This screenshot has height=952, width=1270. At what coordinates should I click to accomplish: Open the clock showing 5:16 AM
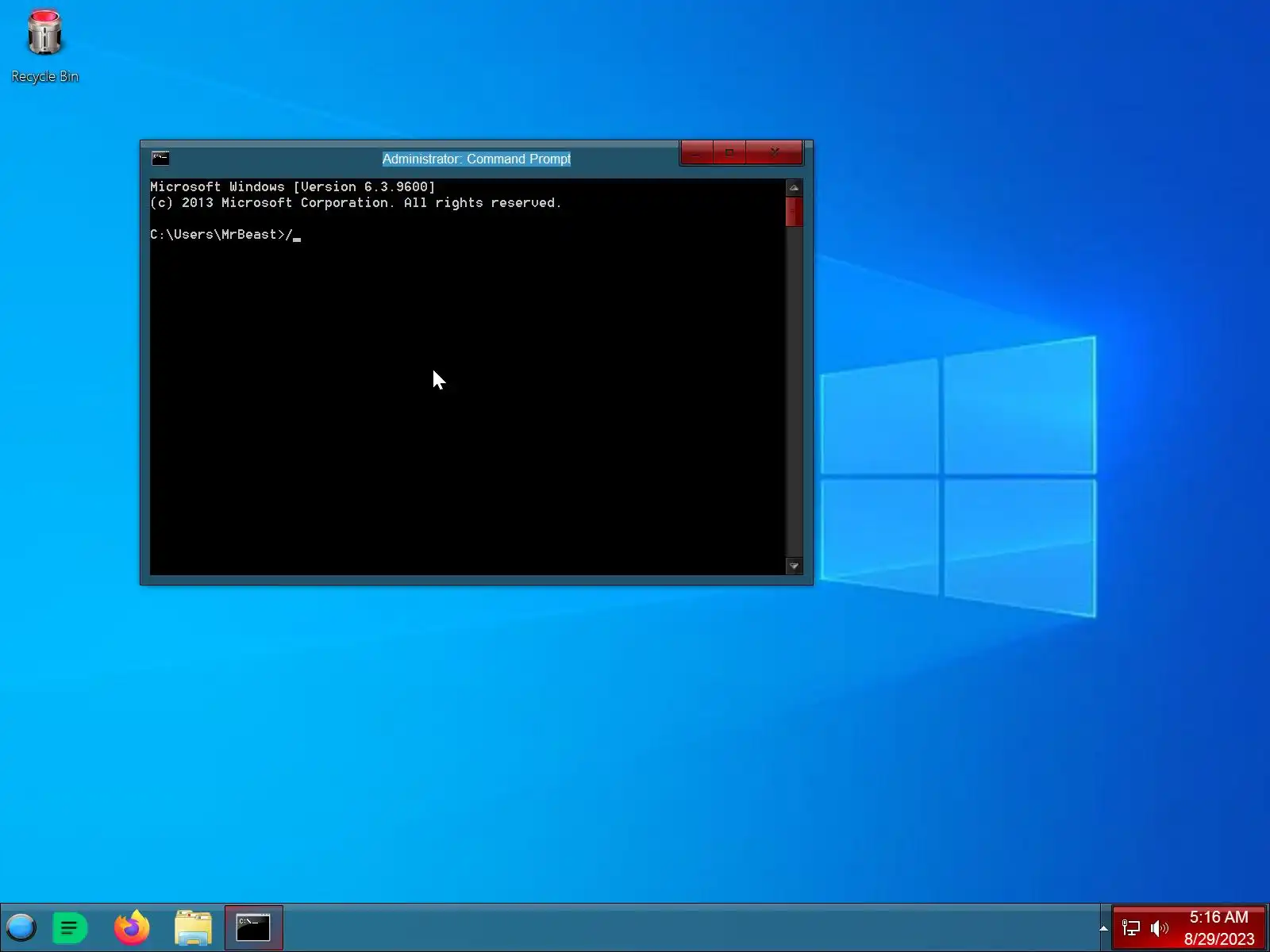pos(1219,928)
